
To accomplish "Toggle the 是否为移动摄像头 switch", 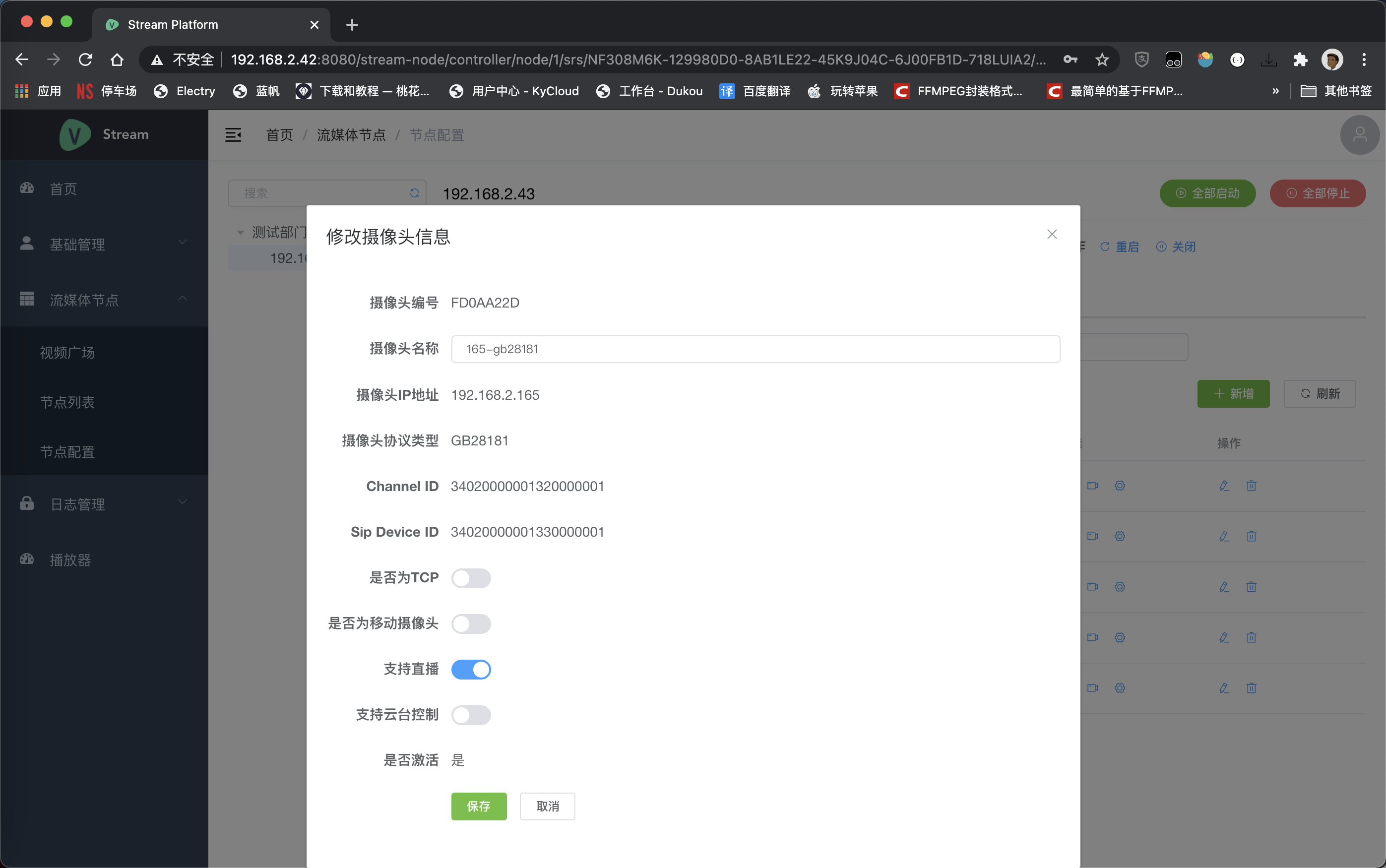I will (470, 623).
